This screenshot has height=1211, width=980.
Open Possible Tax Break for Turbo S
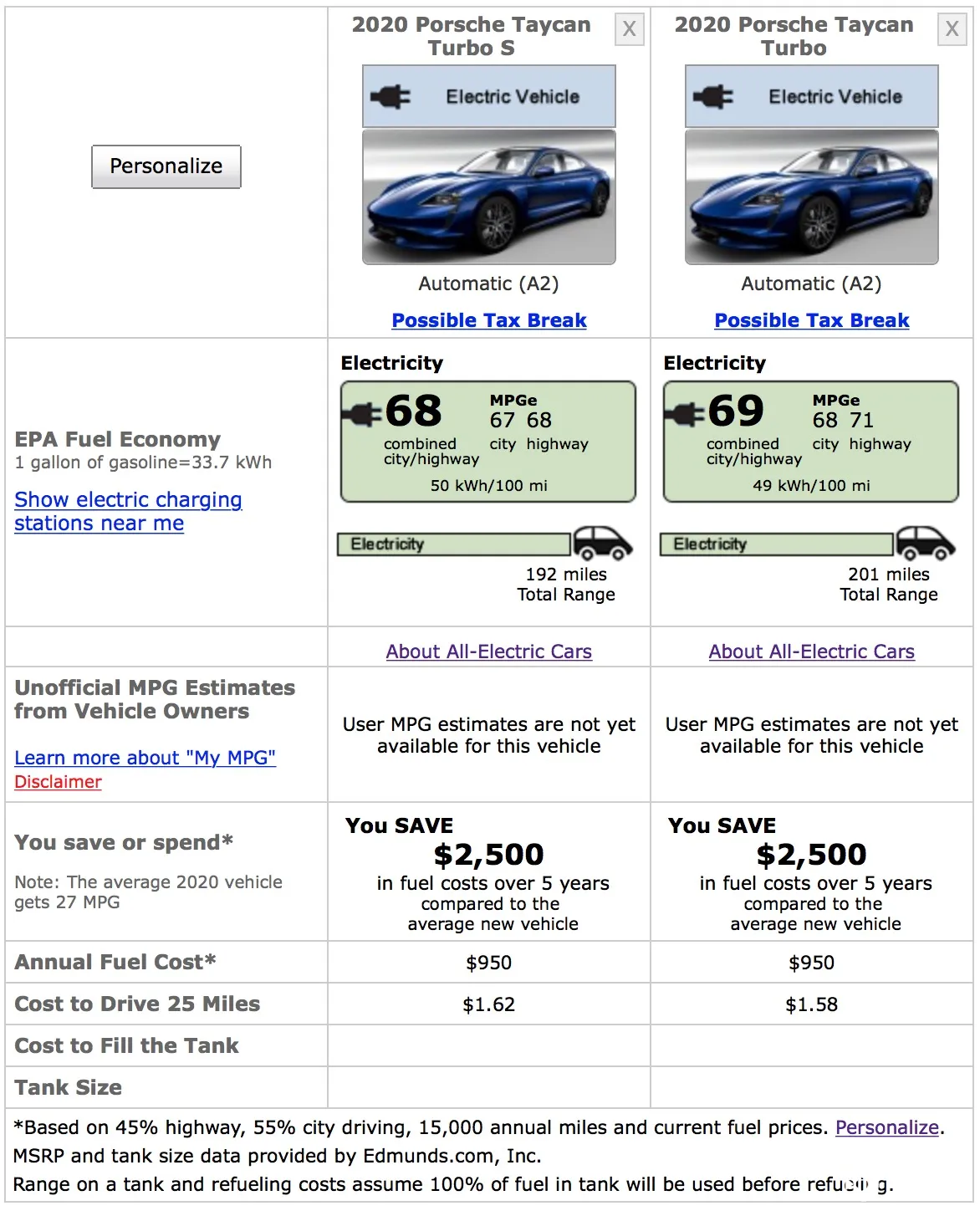point(489,320)
